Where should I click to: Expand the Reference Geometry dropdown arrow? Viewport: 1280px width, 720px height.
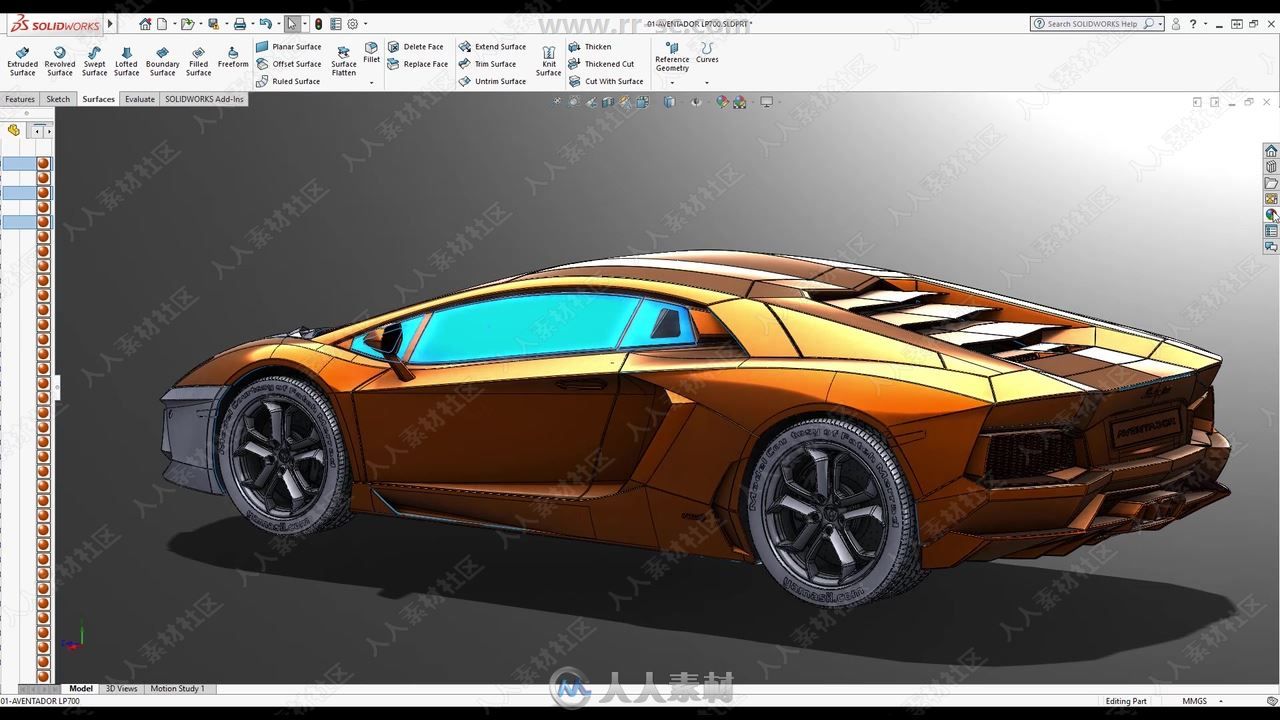[x=672, y=83]
